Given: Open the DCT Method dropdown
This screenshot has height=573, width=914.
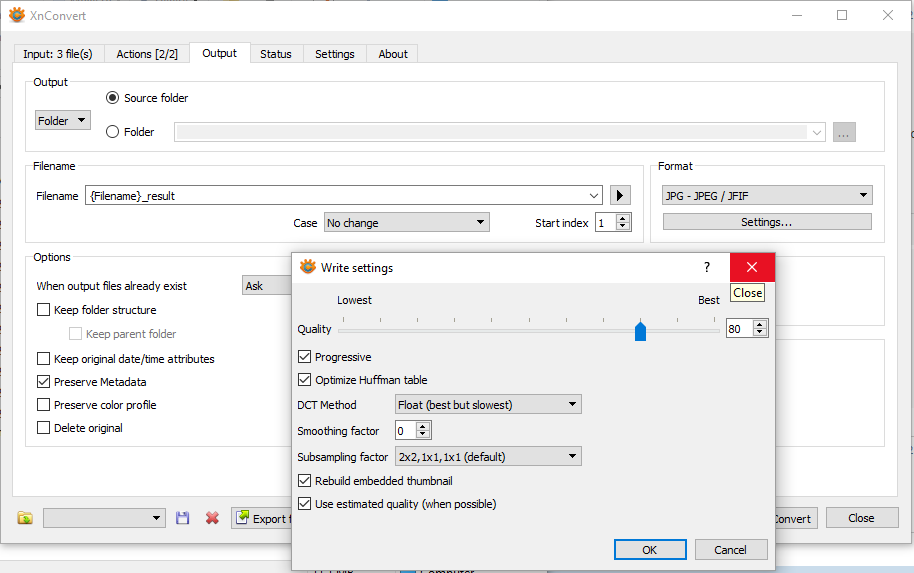Looking at the screenshot, I should (488, 405).
